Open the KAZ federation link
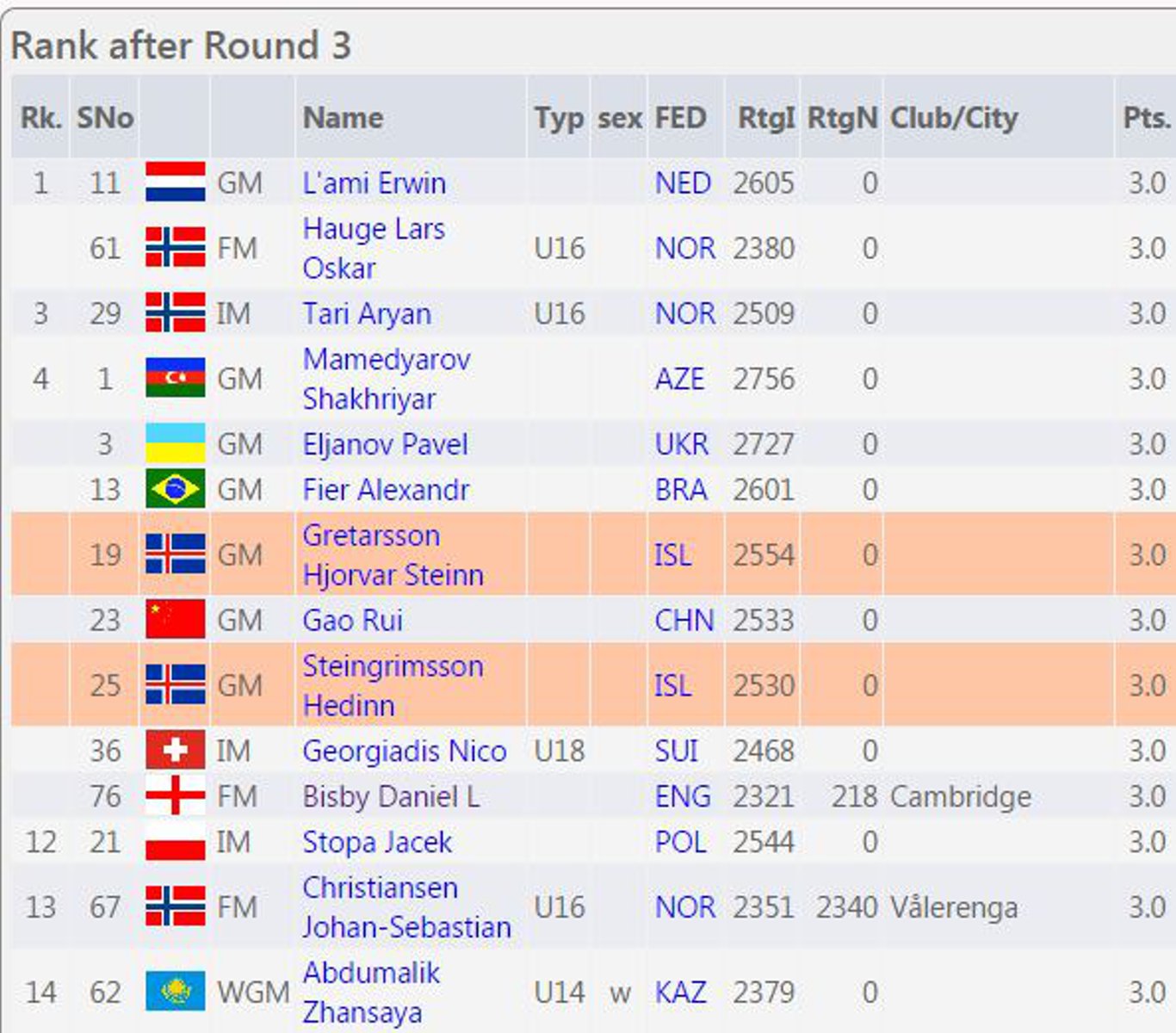This screenshot has width=1176, height=1033. (x=680, y=992)
